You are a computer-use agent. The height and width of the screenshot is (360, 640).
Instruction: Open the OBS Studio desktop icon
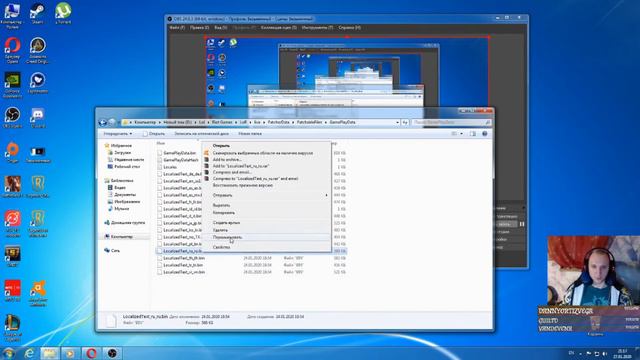[x=12, y=117]
